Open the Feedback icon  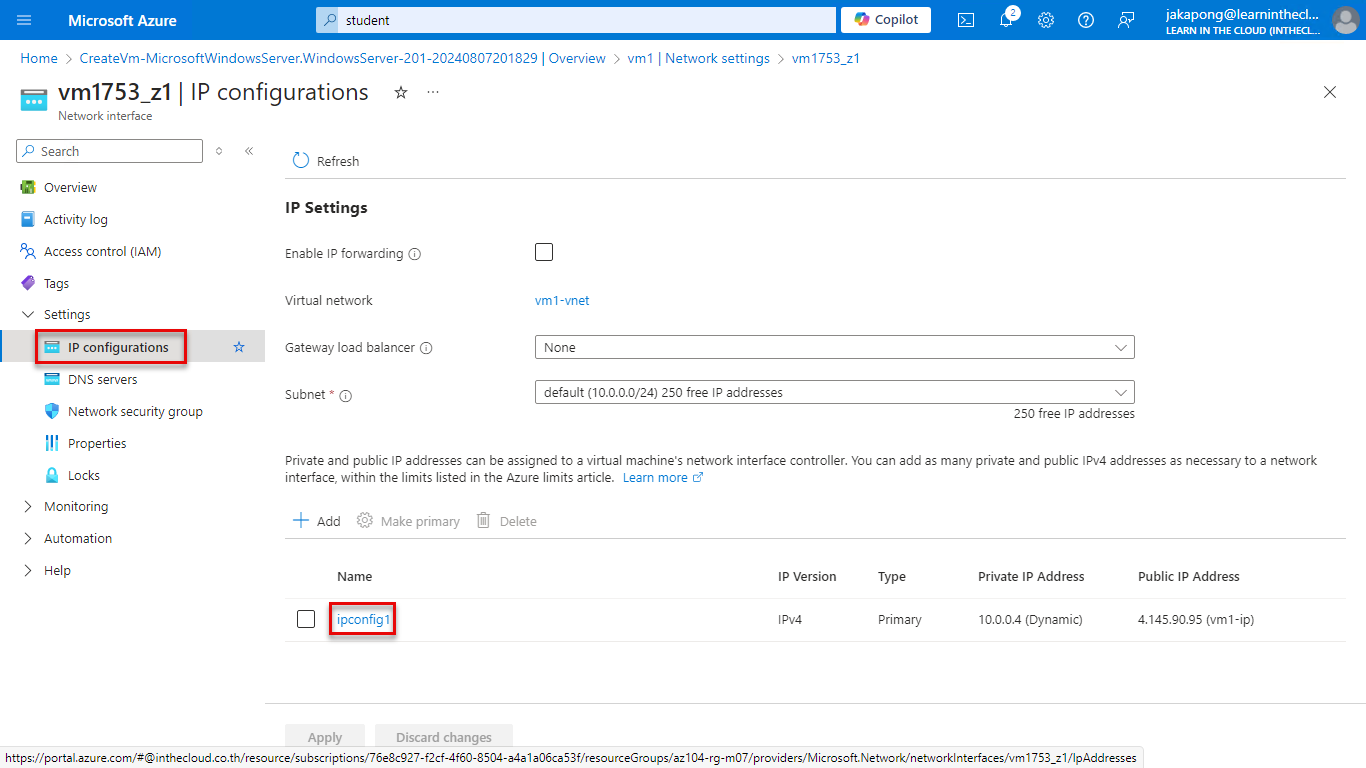1126,20
